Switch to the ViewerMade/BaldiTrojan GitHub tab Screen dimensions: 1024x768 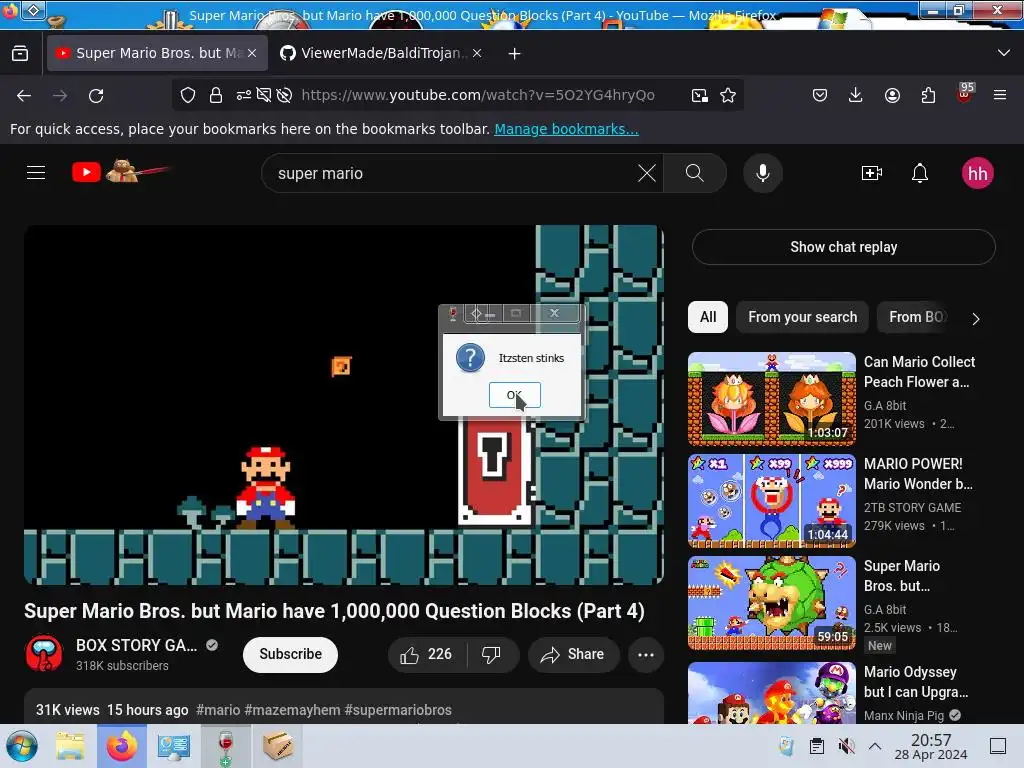point(382,53)
